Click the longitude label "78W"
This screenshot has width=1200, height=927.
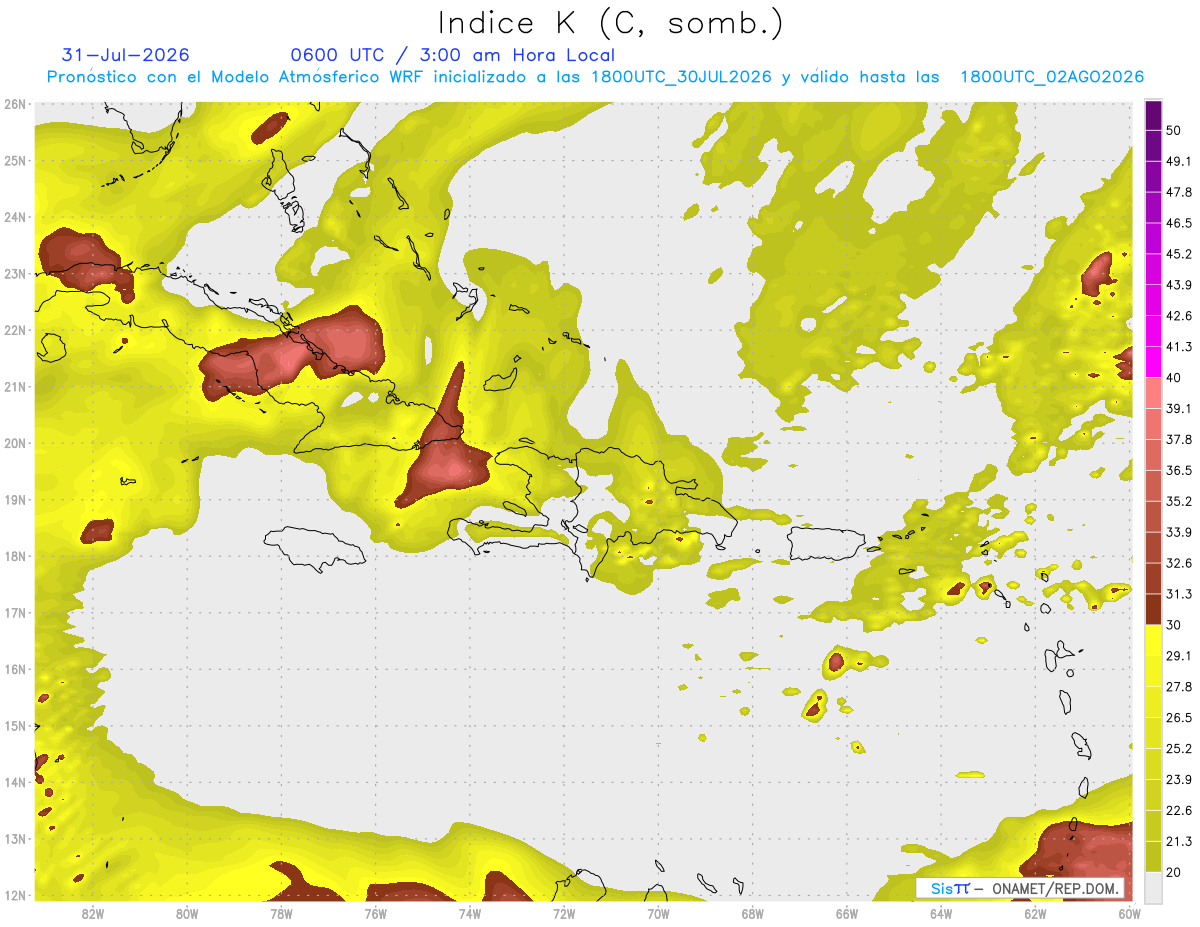coord(281,913)
